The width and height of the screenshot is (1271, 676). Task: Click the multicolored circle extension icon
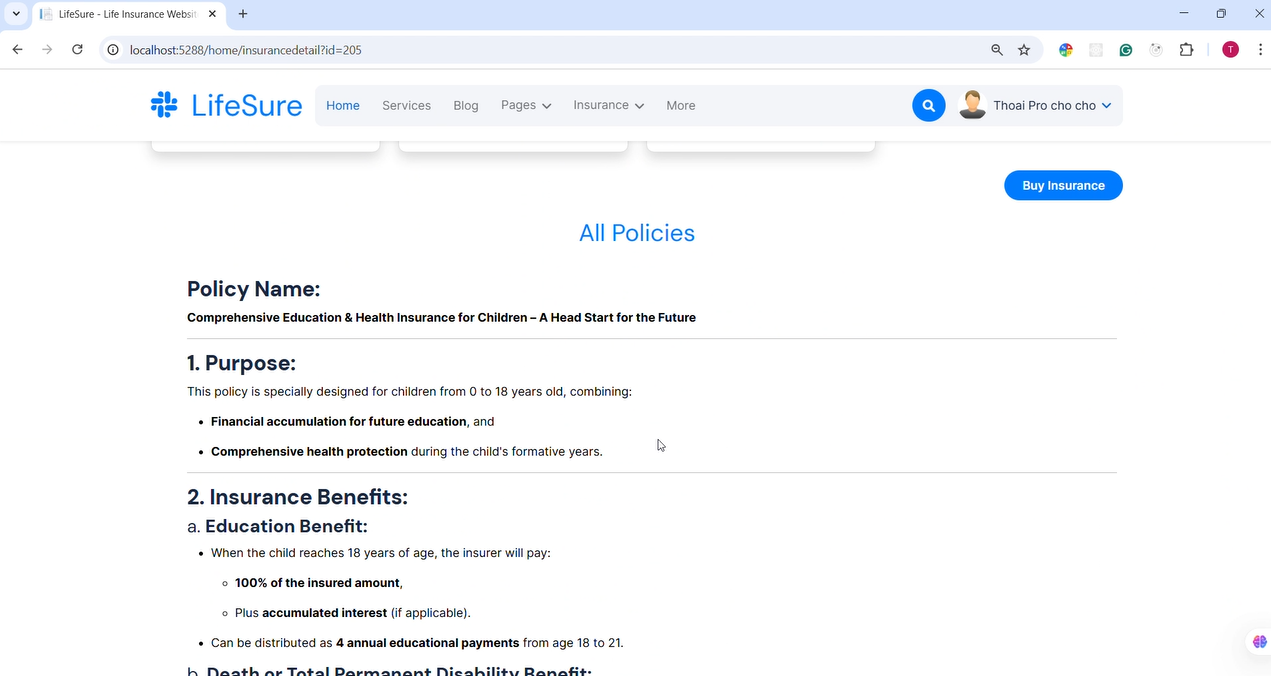[1066, 50]
